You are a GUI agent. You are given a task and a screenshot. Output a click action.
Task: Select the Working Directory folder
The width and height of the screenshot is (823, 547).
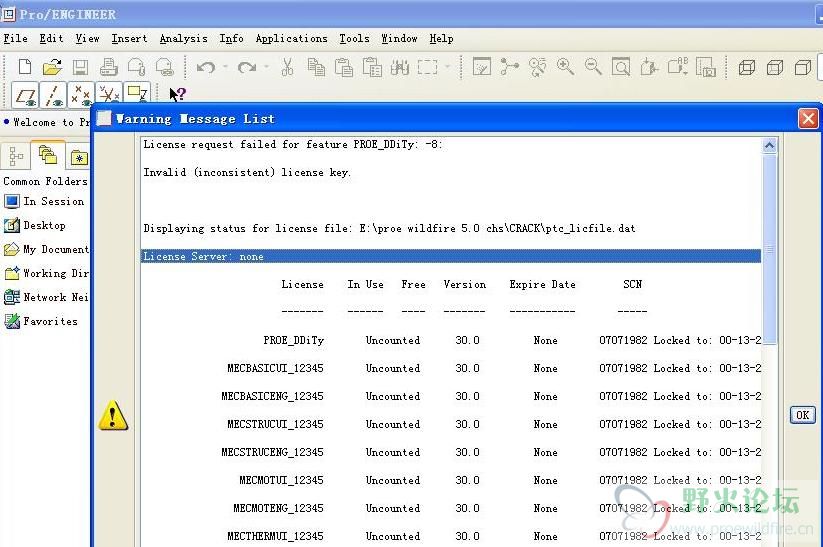point(46,274)
